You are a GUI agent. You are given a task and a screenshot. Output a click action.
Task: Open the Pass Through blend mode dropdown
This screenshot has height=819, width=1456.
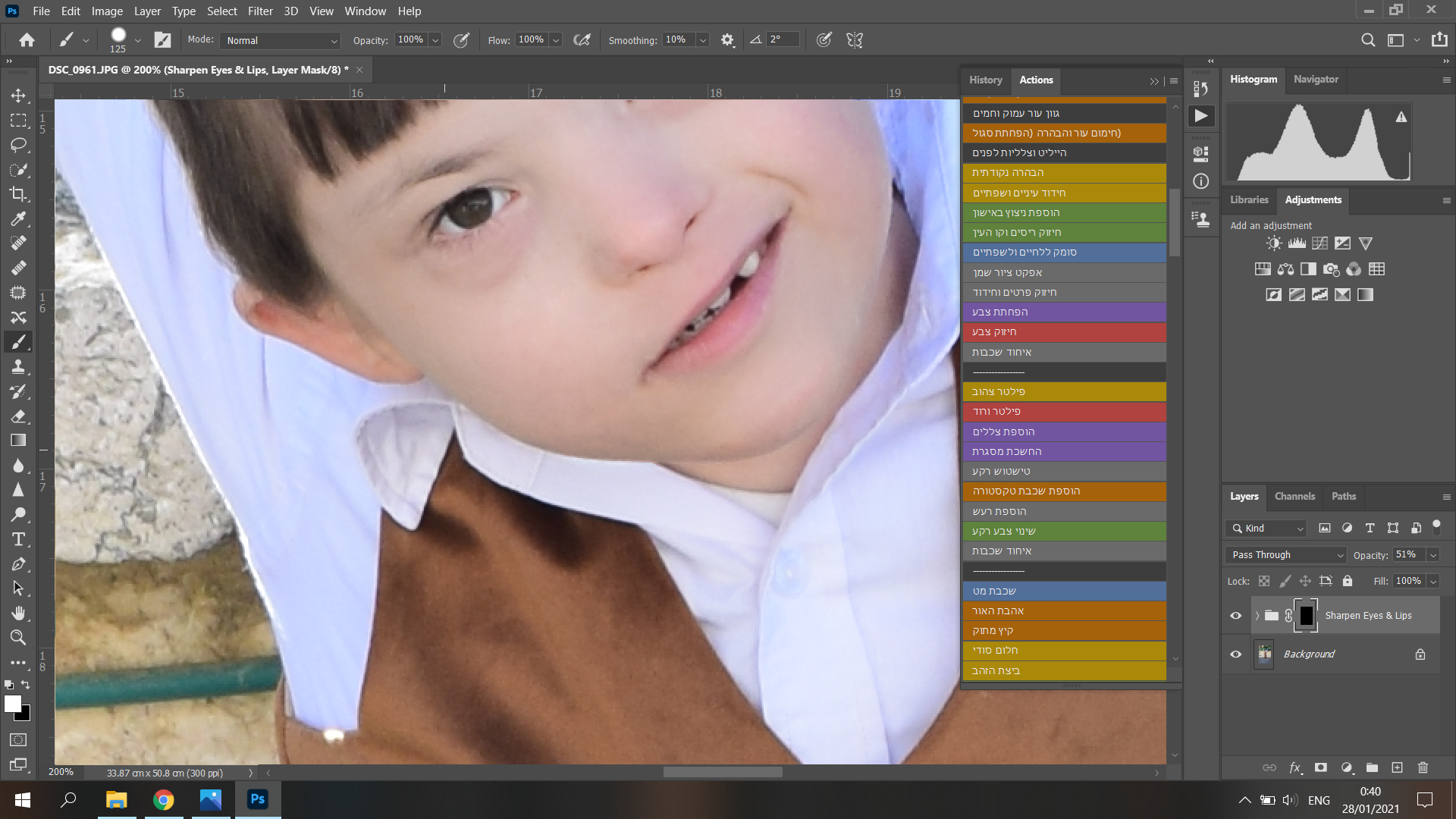pyautogui.click(x=1286, y=555)
